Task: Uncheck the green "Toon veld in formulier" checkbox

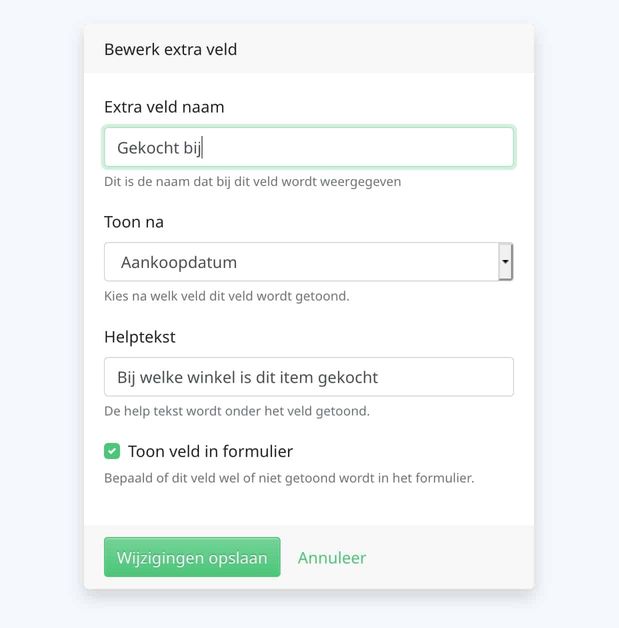Action: click(x=112, y=451)
